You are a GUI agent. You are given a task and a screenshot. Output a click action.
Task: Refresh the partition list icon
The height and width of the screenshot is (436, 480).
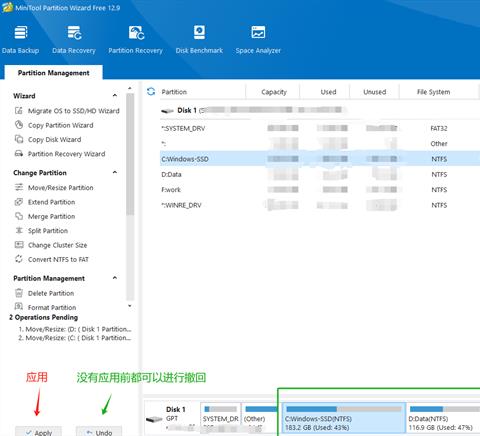pos(151,91)
